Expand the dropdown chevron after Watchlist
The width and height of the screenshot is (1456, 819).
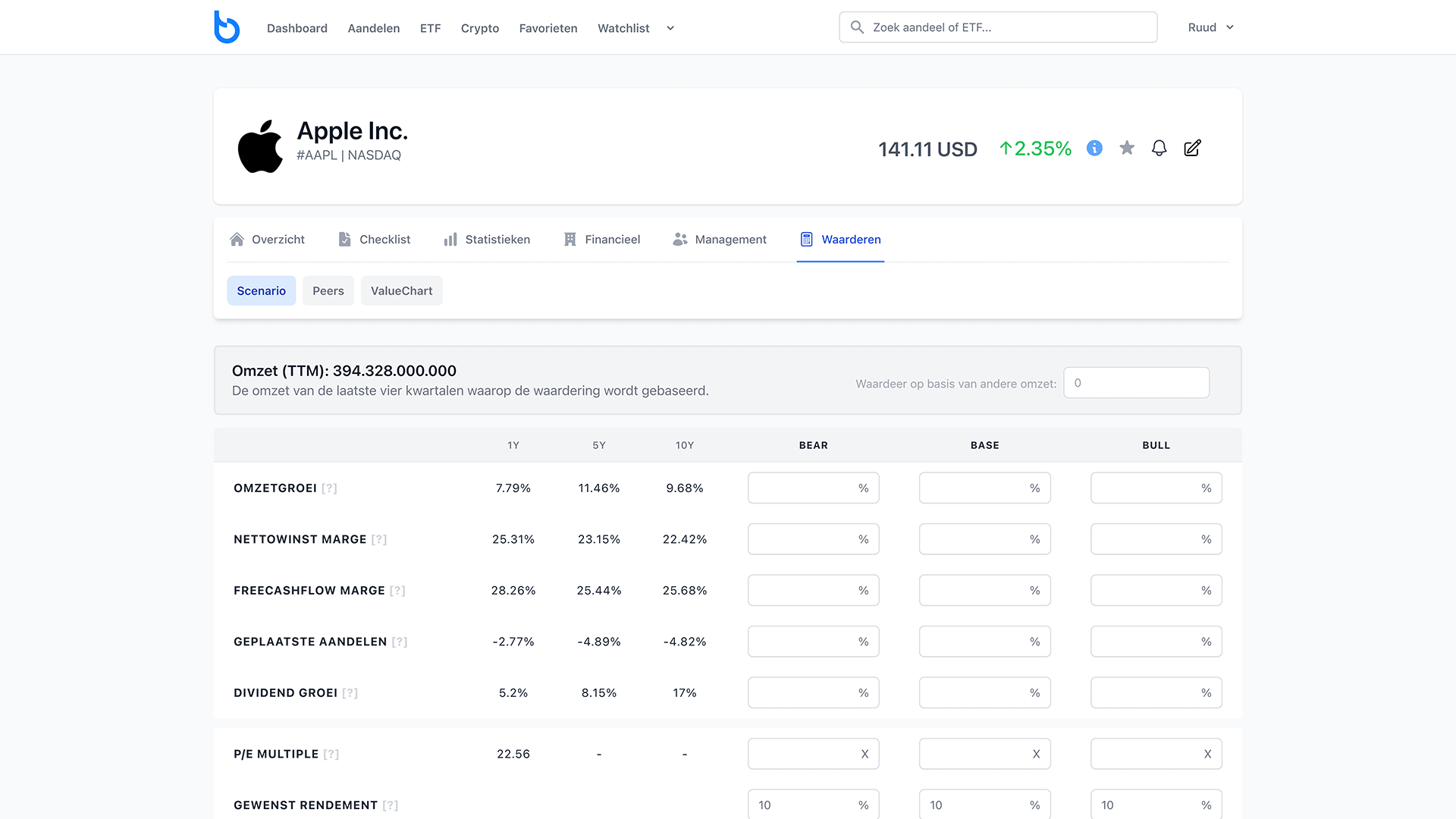(670, 28)
